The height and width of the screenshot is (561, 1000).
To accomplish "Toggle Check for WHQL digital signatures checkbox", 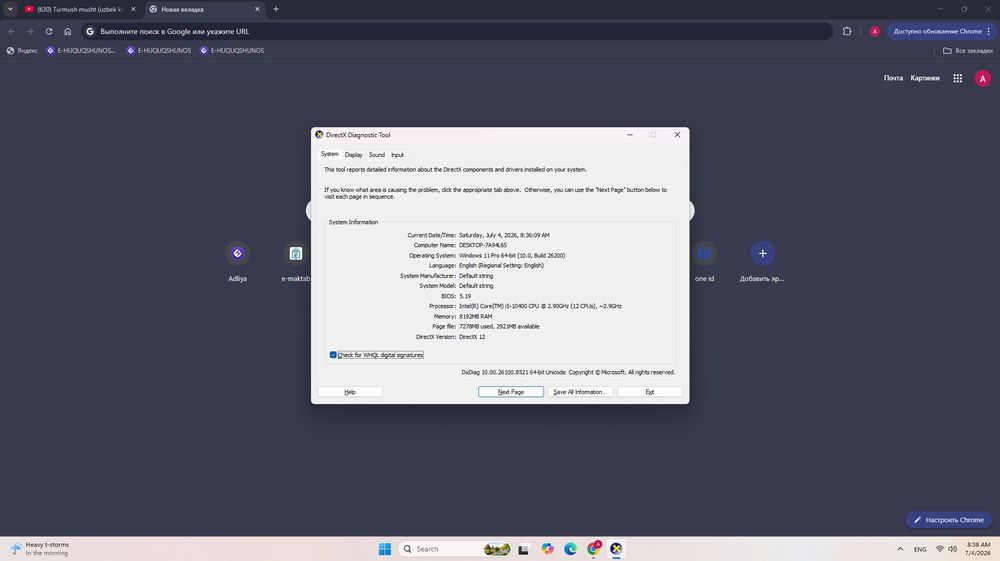I will pos(333,355).
